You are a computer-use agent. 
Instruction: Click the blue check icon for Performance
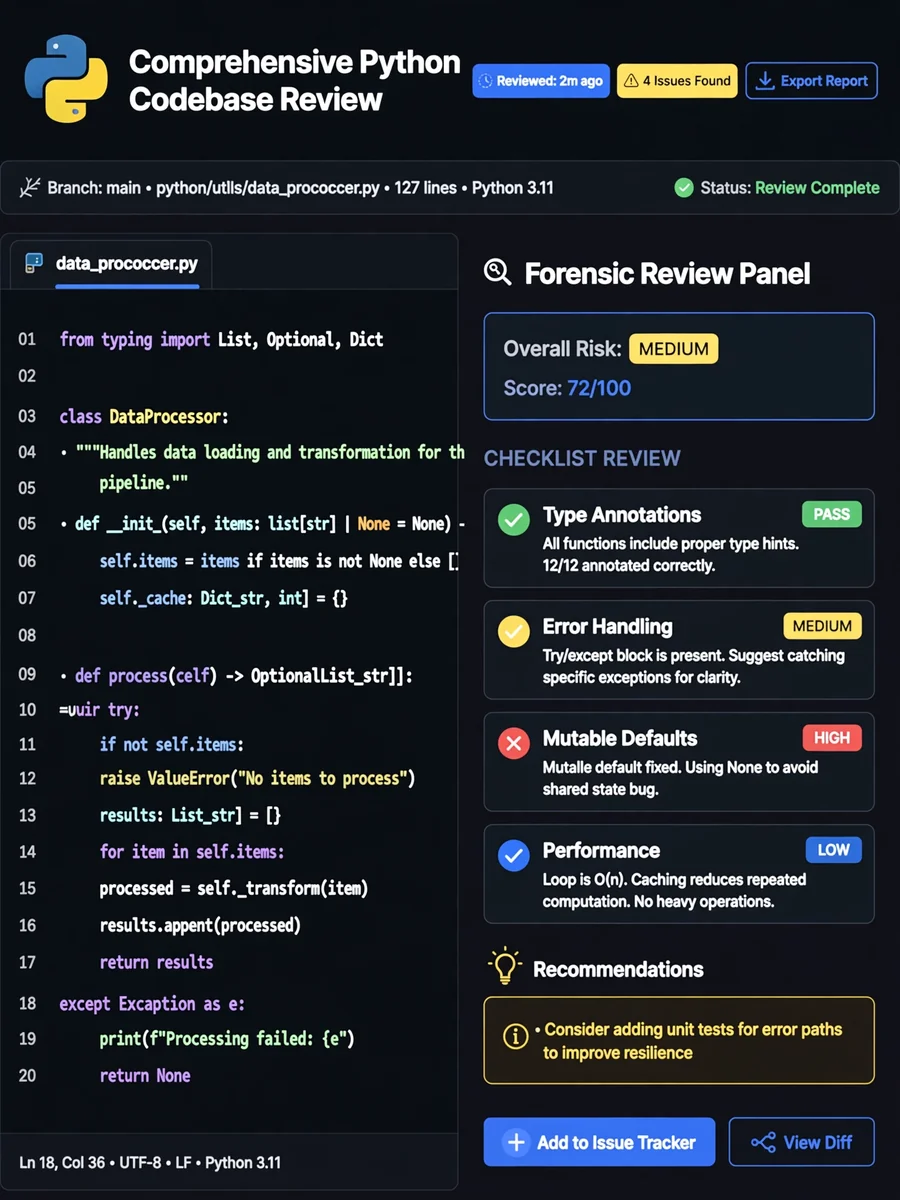[x=514, y=855]
